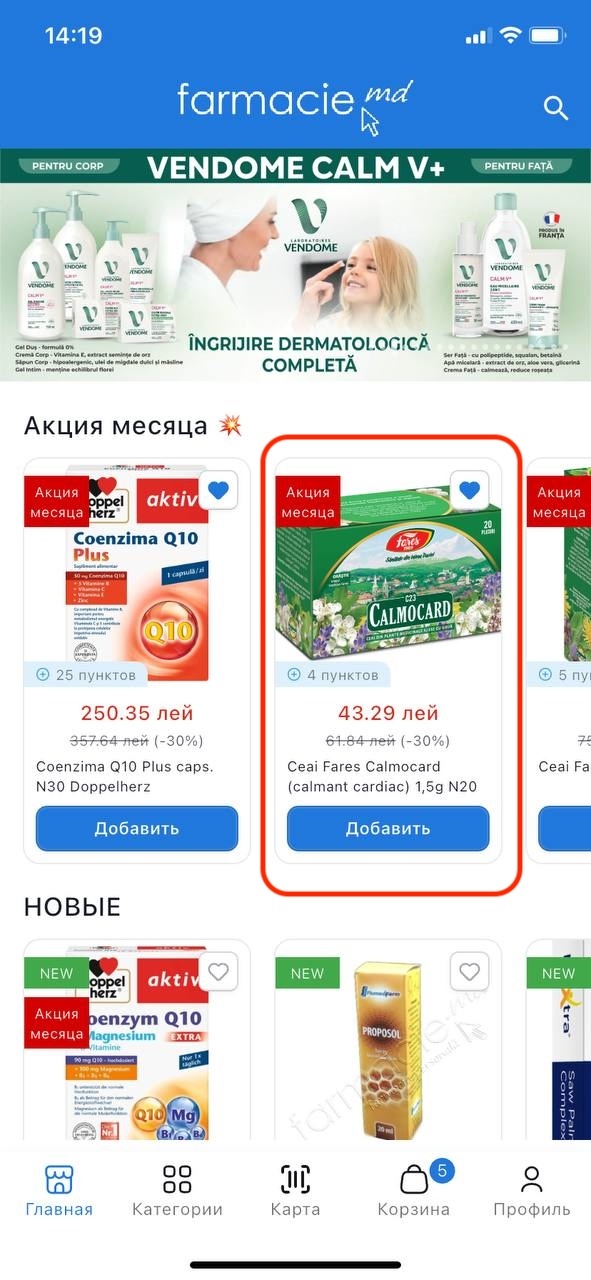Add Coenzima Q10 Plus to cart

pos(137,828)
